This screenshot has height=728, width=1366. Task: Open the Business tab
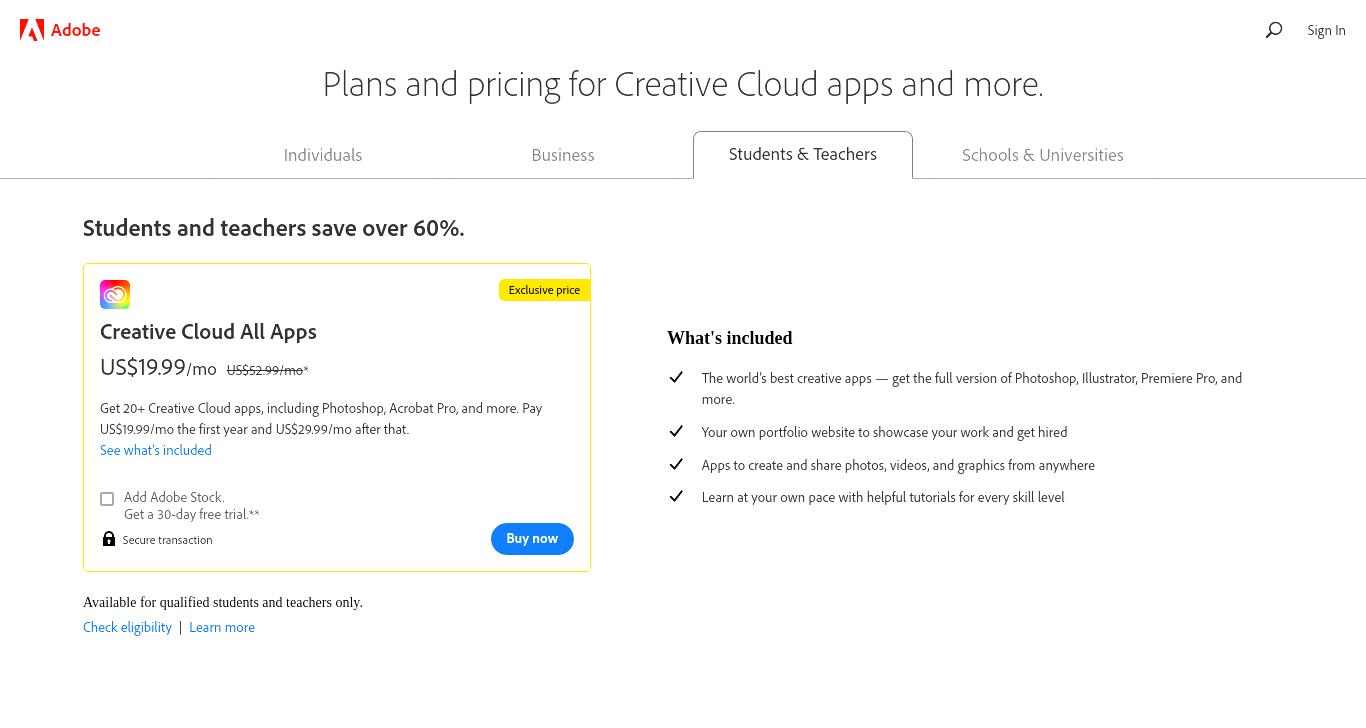[x=563, y=155]
